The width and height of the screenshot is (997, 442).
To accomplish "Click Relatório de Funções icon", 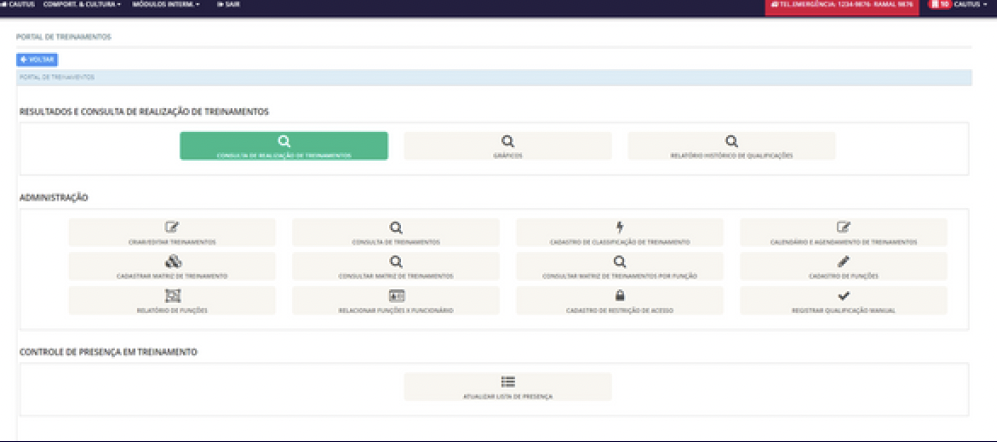I will click(x=172, y=296).
